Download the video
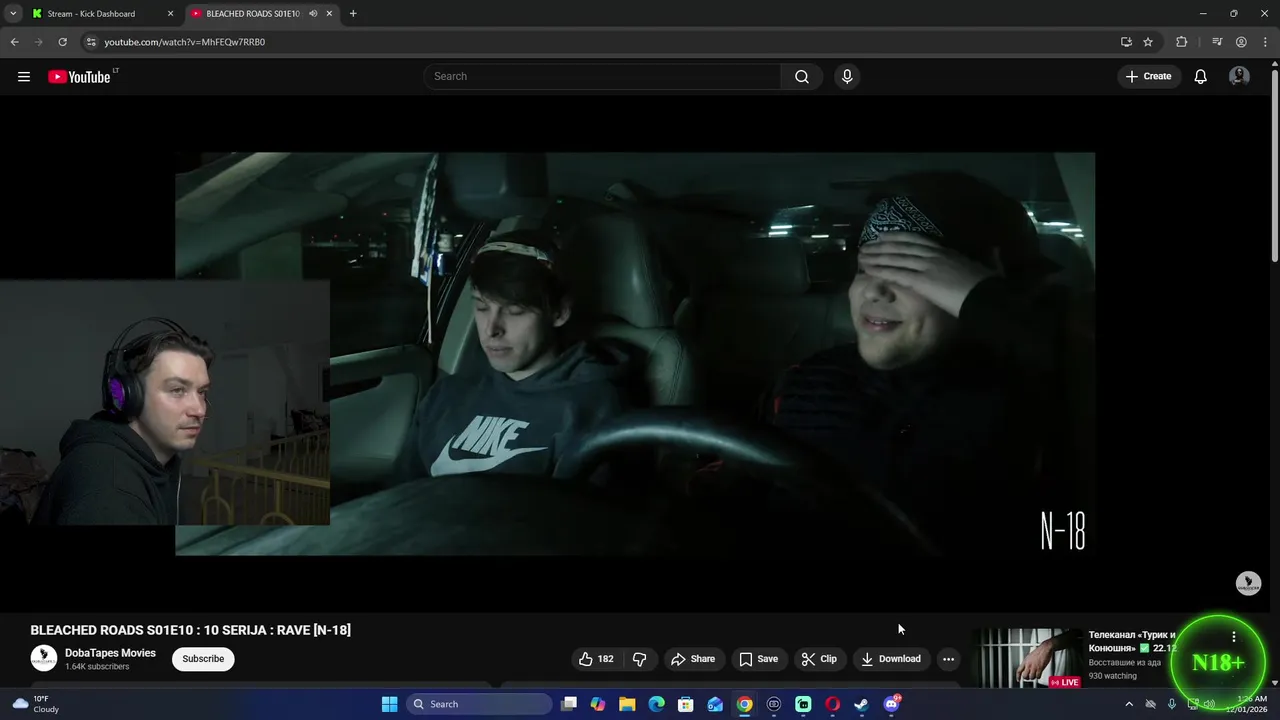 (x=891, y=659)
